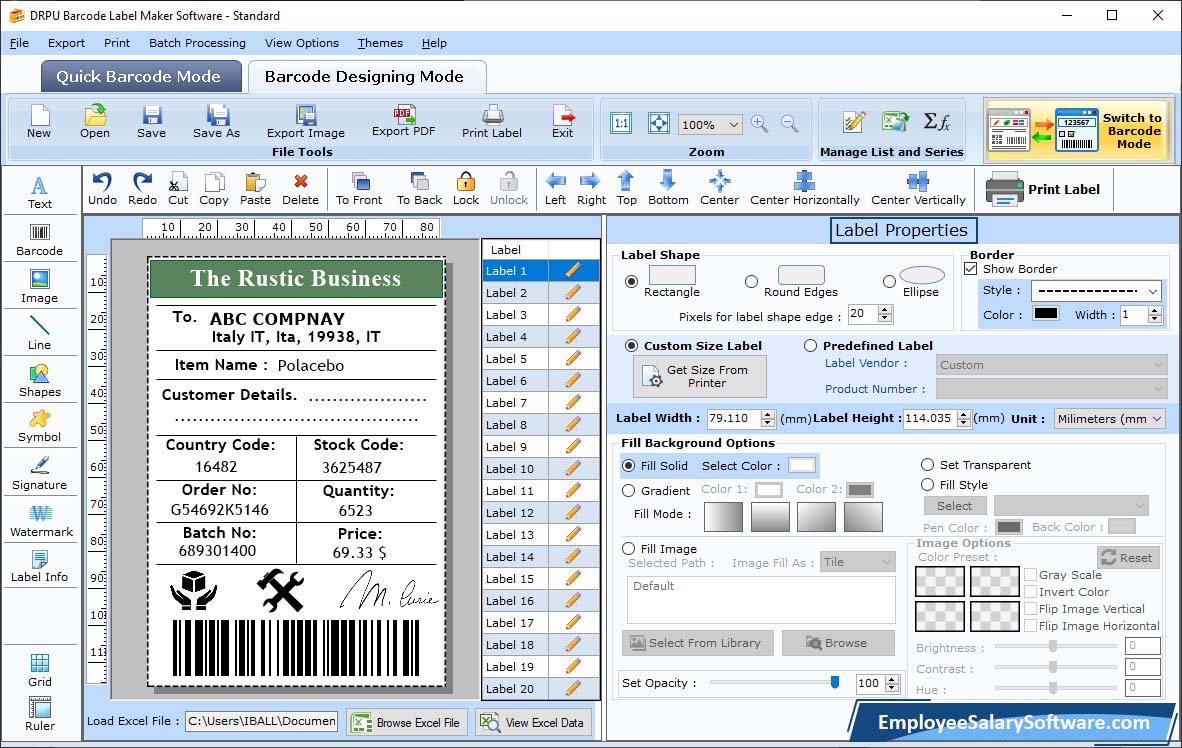
Task: Choose the Shapes tool
Action: point(40,381)
